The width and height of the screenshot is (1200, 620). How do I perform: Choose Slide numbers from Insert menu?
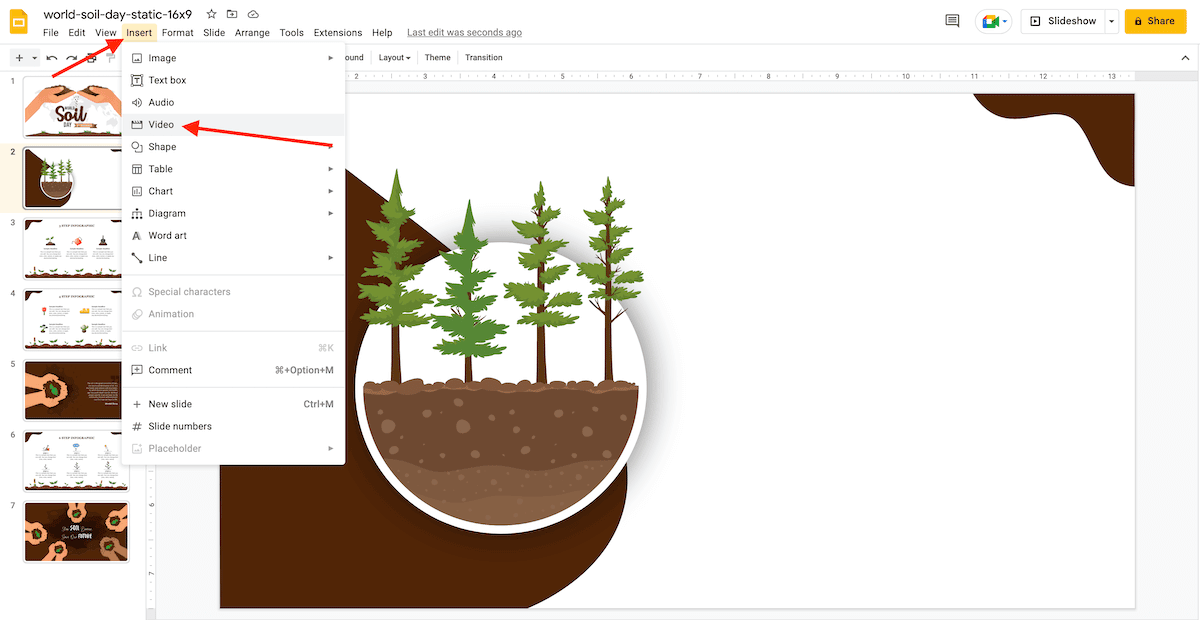tap(233, 426)
